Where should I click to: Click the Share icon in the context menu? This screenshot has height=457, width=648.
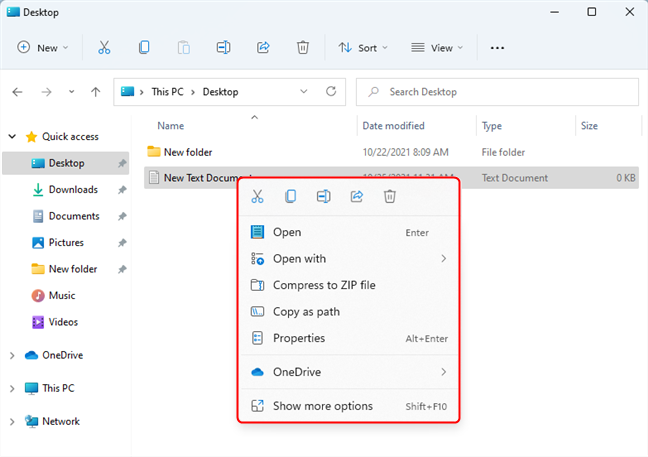tap(356, 197)
